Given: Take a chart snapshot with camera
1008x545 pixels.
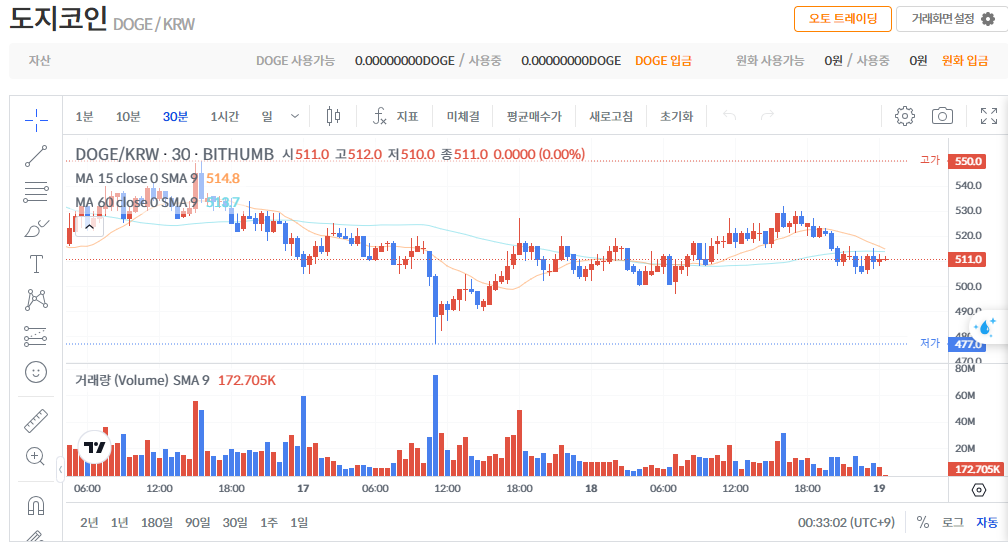Looking at the screenshot, I should (x=942, y=116).
